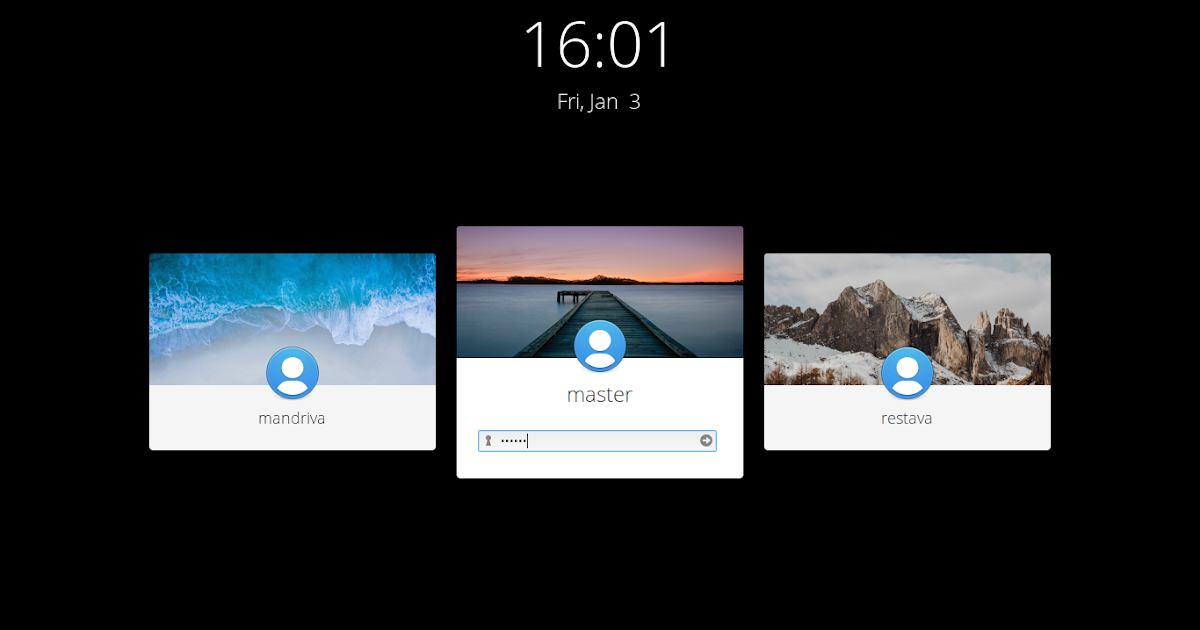Click the username label reading restava
The image size is (1200, 630).
click(906, 418)
